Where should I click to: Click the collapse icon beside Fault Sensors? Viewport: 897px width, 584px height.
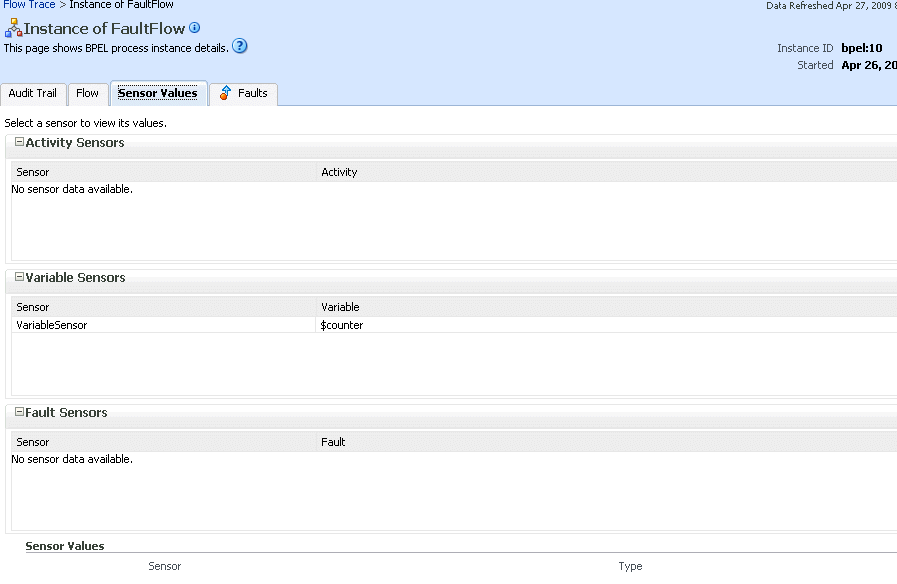pos(18,413)
